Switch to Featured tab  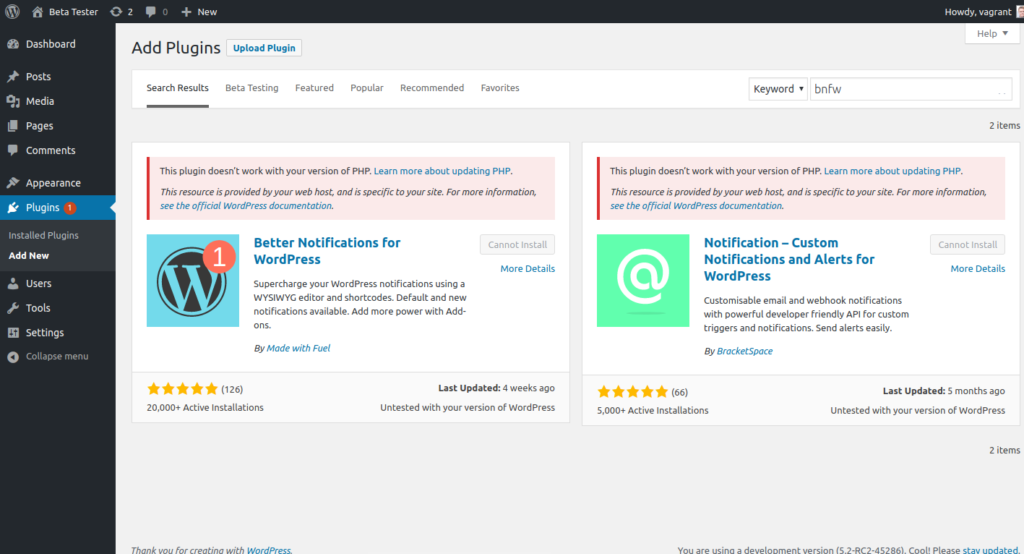tap(314, 88)
